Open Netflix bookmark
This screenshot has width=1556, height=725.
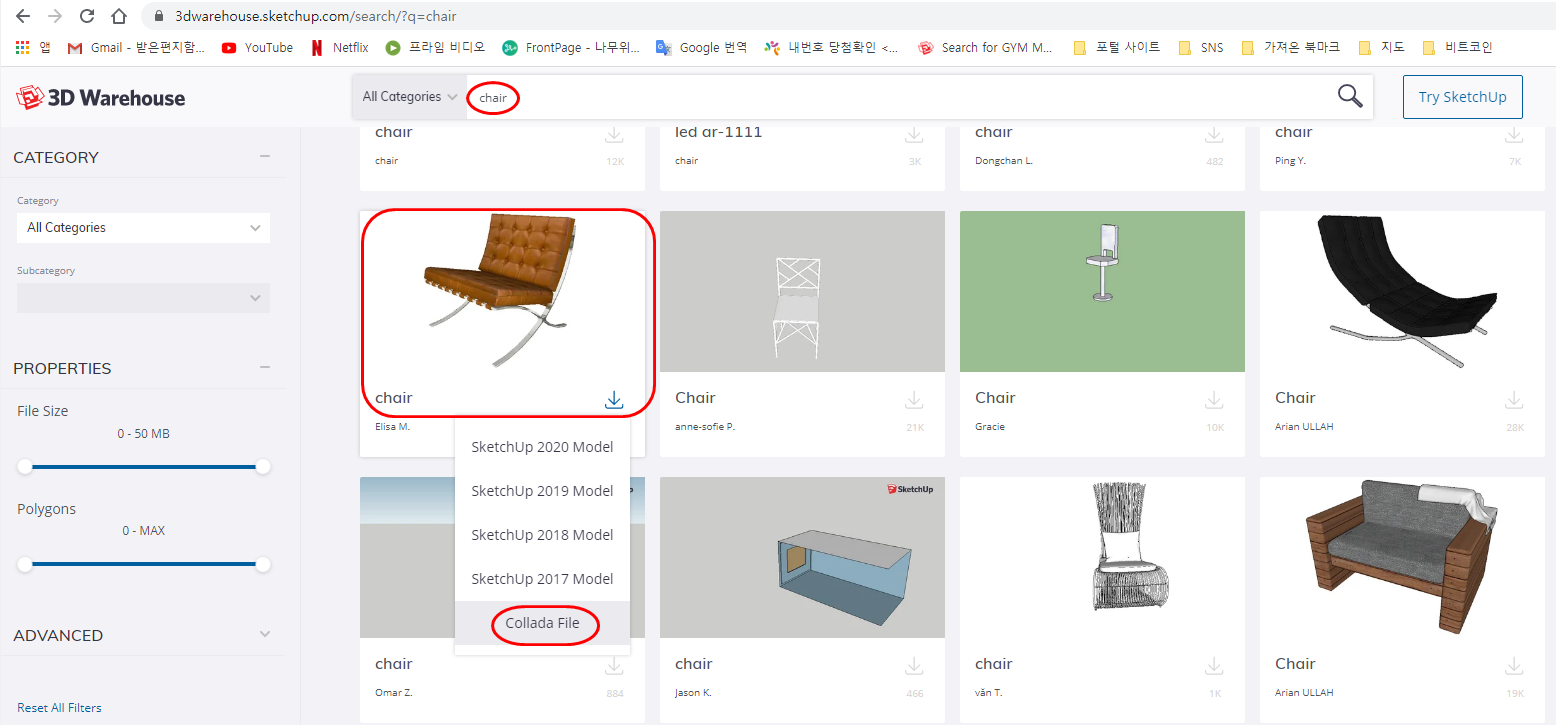click(x=340, y=47)
